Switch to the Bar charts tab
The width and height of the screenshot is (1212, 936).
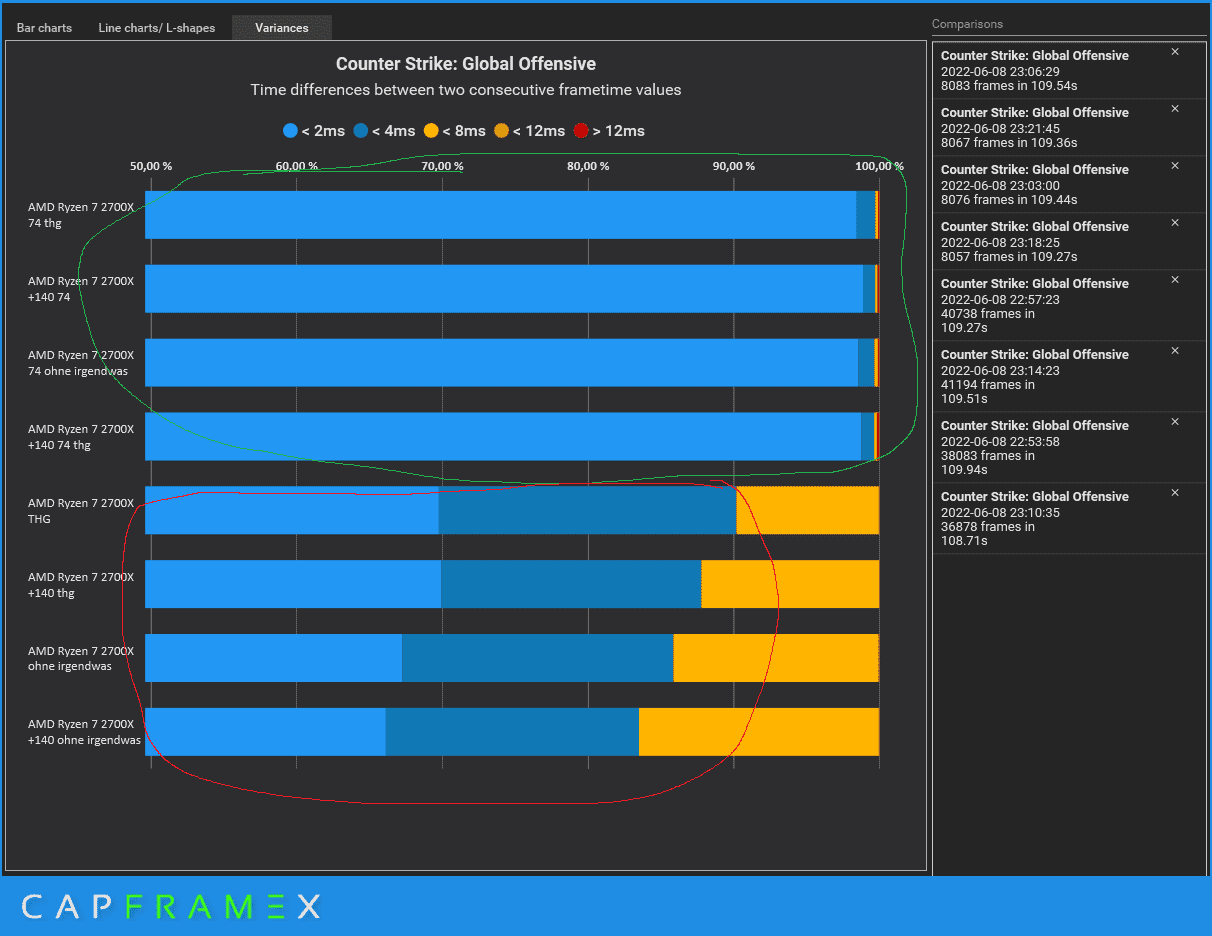(x=44, y=28)
